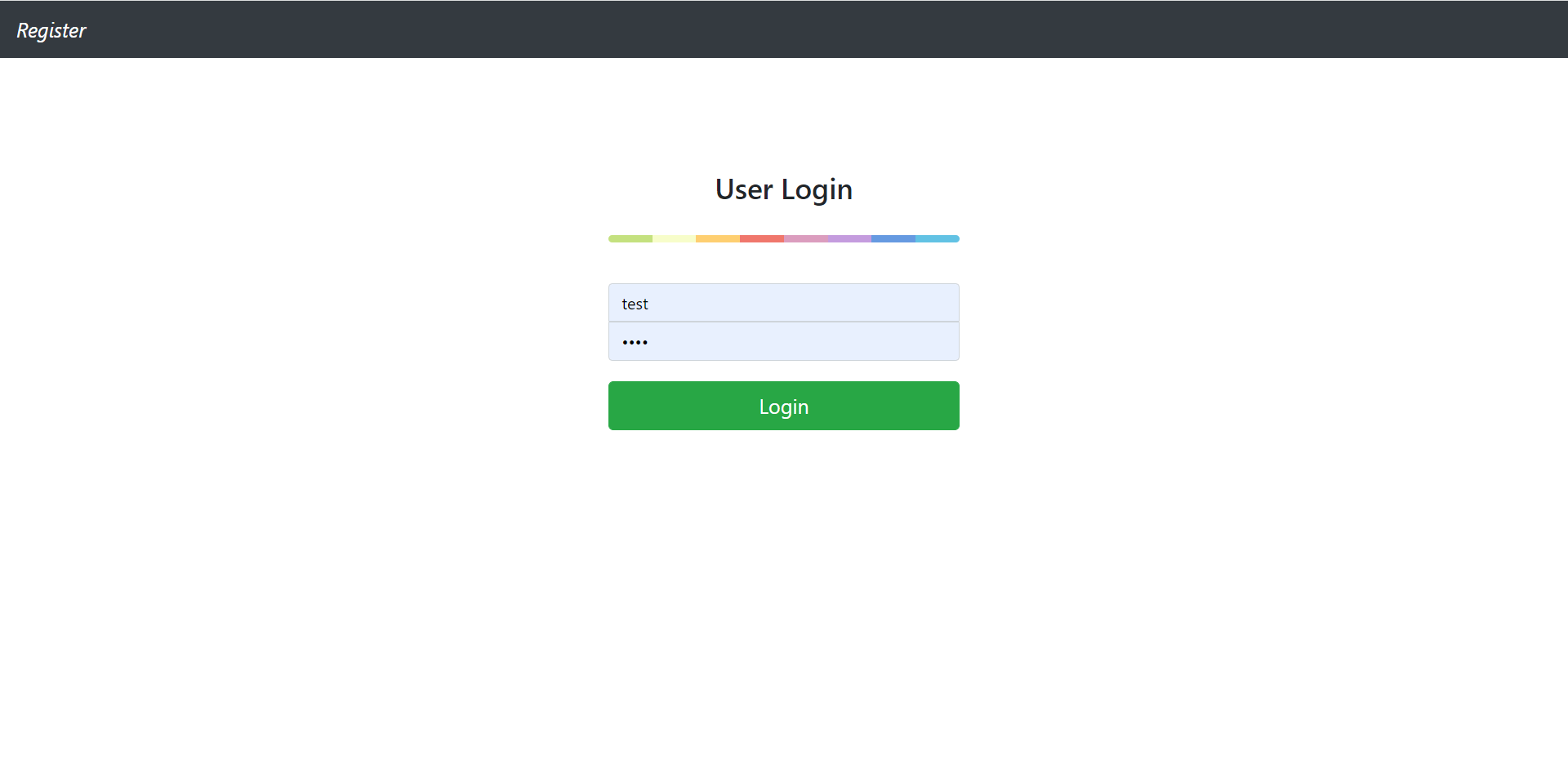Open the Register link in navbar
This screenshot has height=769, width=1568.
pos(51,30)
